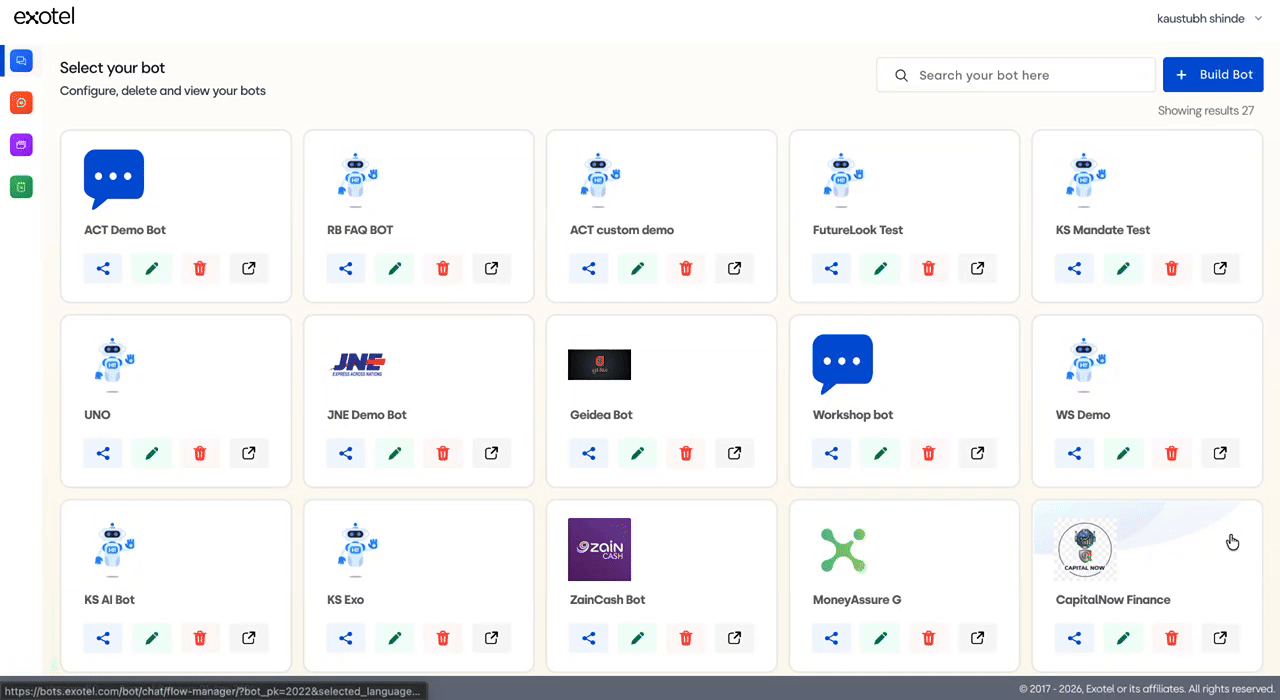
Task: Delete the KS AI Bot
Action: (x=200, y=638)
